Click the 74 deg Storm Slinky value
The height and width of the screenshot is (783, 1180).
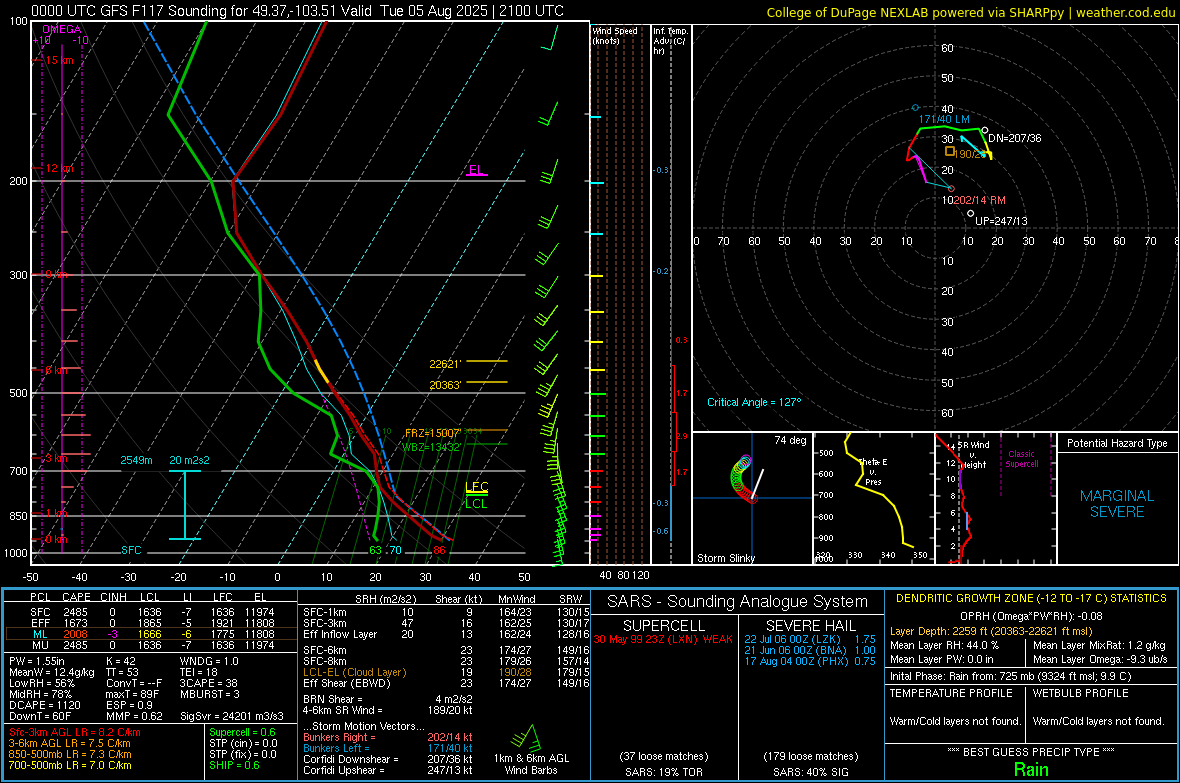tap(790, 440)
